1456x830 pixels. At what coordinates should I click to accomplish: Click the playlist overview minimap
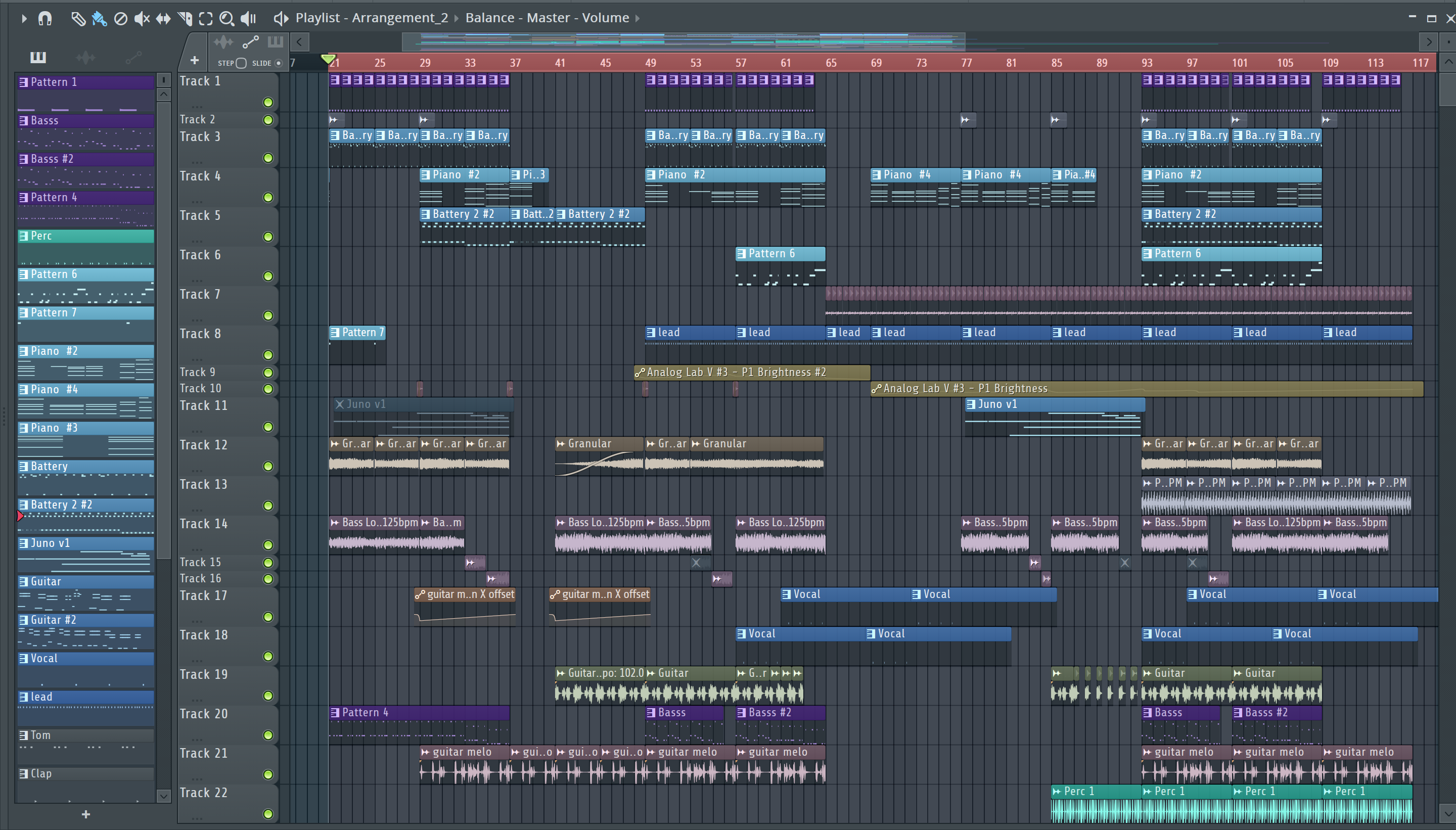[683, 41]
